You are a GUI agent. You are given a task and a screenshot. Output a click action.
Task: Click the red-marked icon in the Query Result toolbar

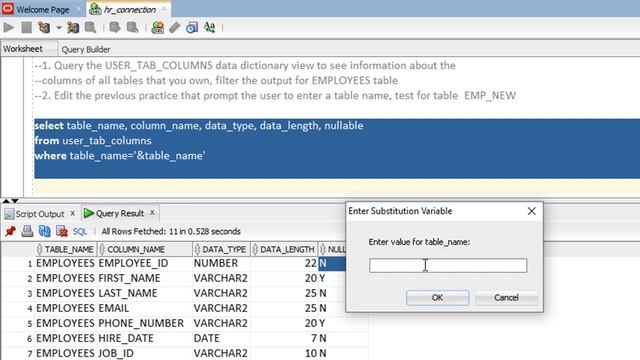coord(62,231)
